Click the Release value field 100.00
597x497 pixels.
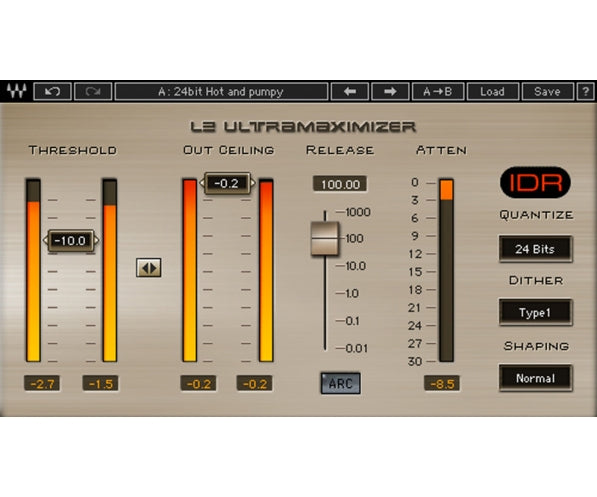click(x=340, y=184)
